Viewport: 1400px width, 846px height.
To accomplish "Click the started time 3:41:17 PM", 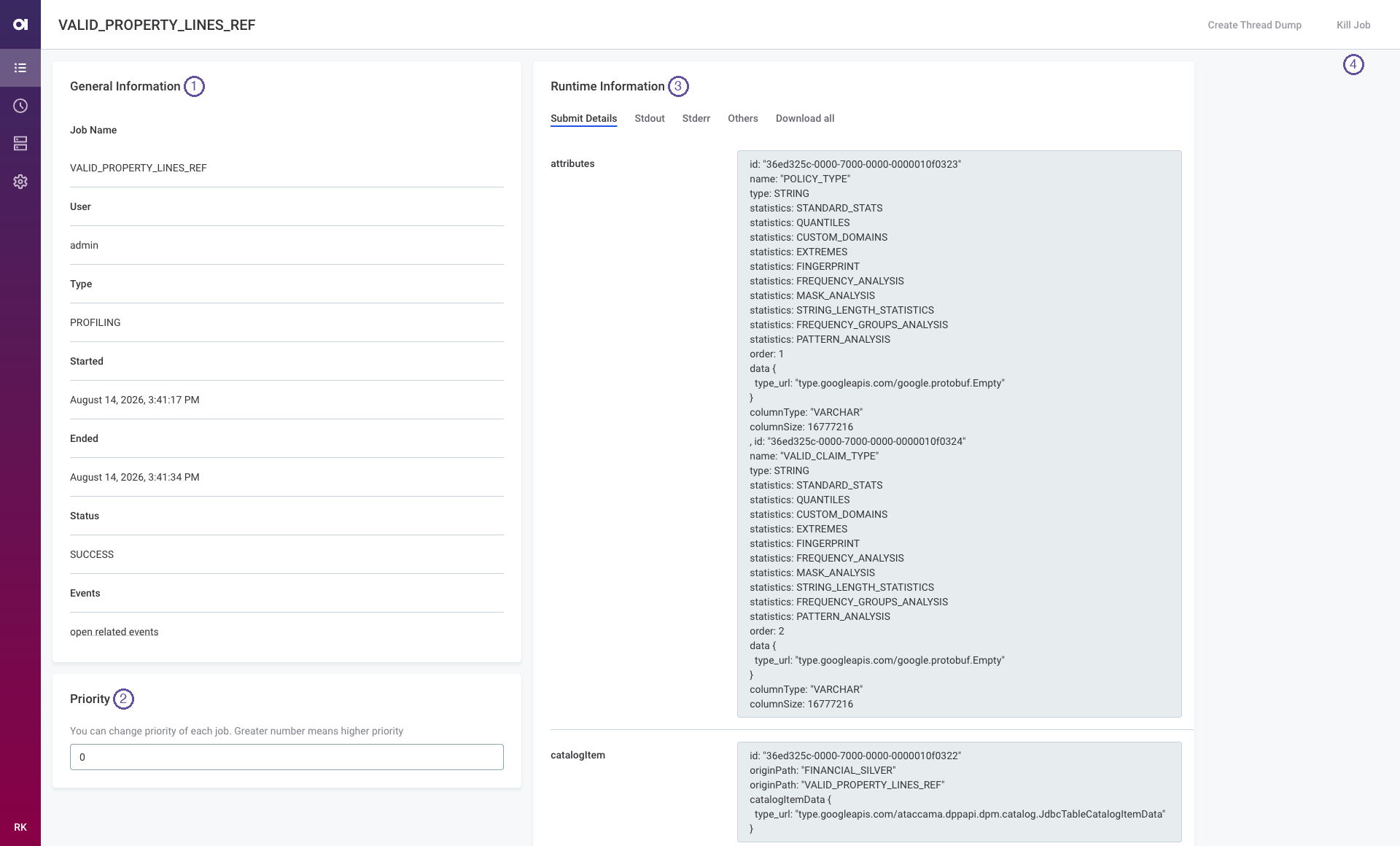I will tap(135, 400).
